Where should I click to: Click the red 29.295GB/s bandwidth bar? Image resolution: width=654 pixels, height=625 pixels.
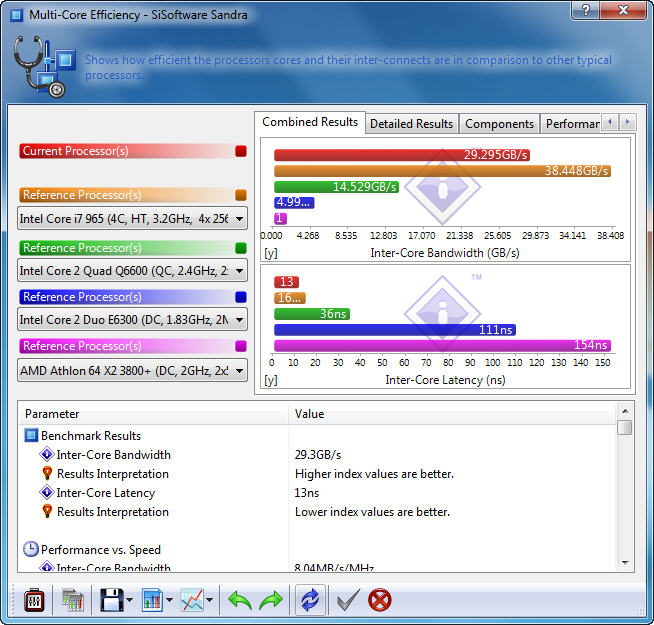click(402, 155)
